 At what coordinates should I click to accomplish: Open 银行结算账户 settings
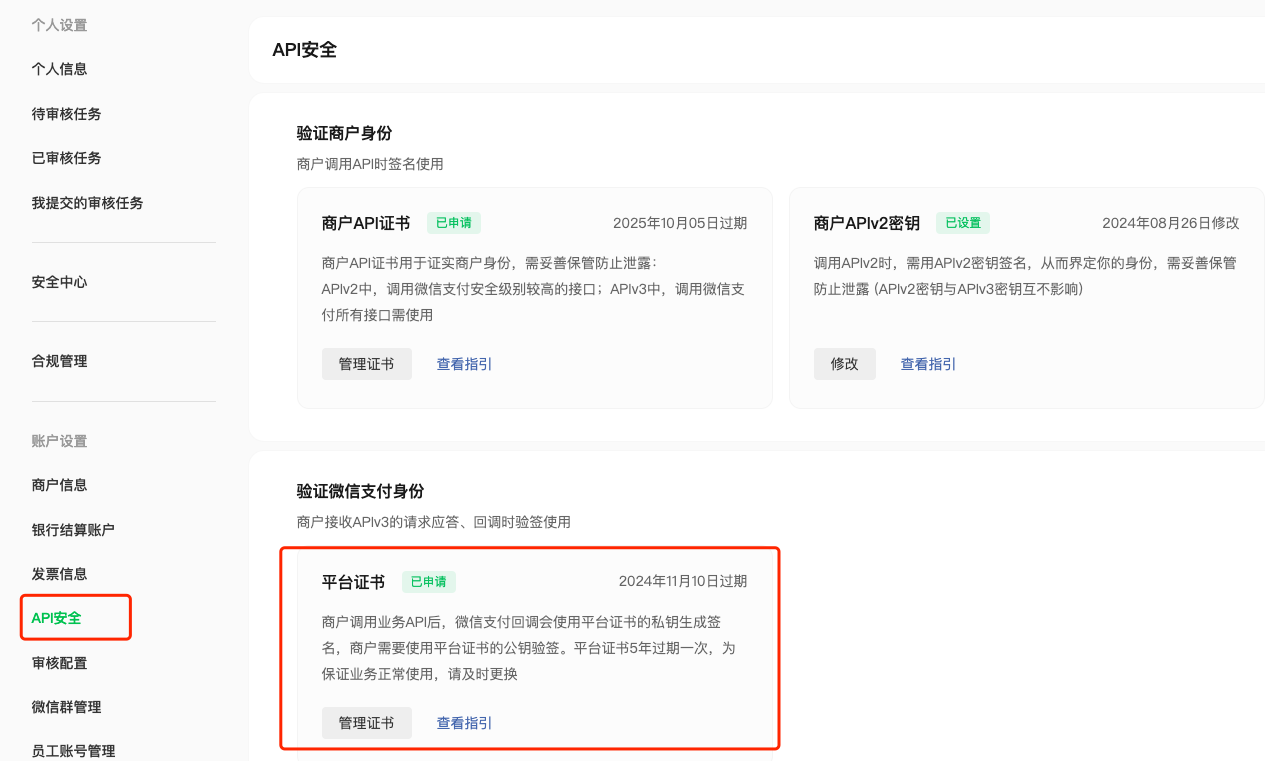click(73, 530)
